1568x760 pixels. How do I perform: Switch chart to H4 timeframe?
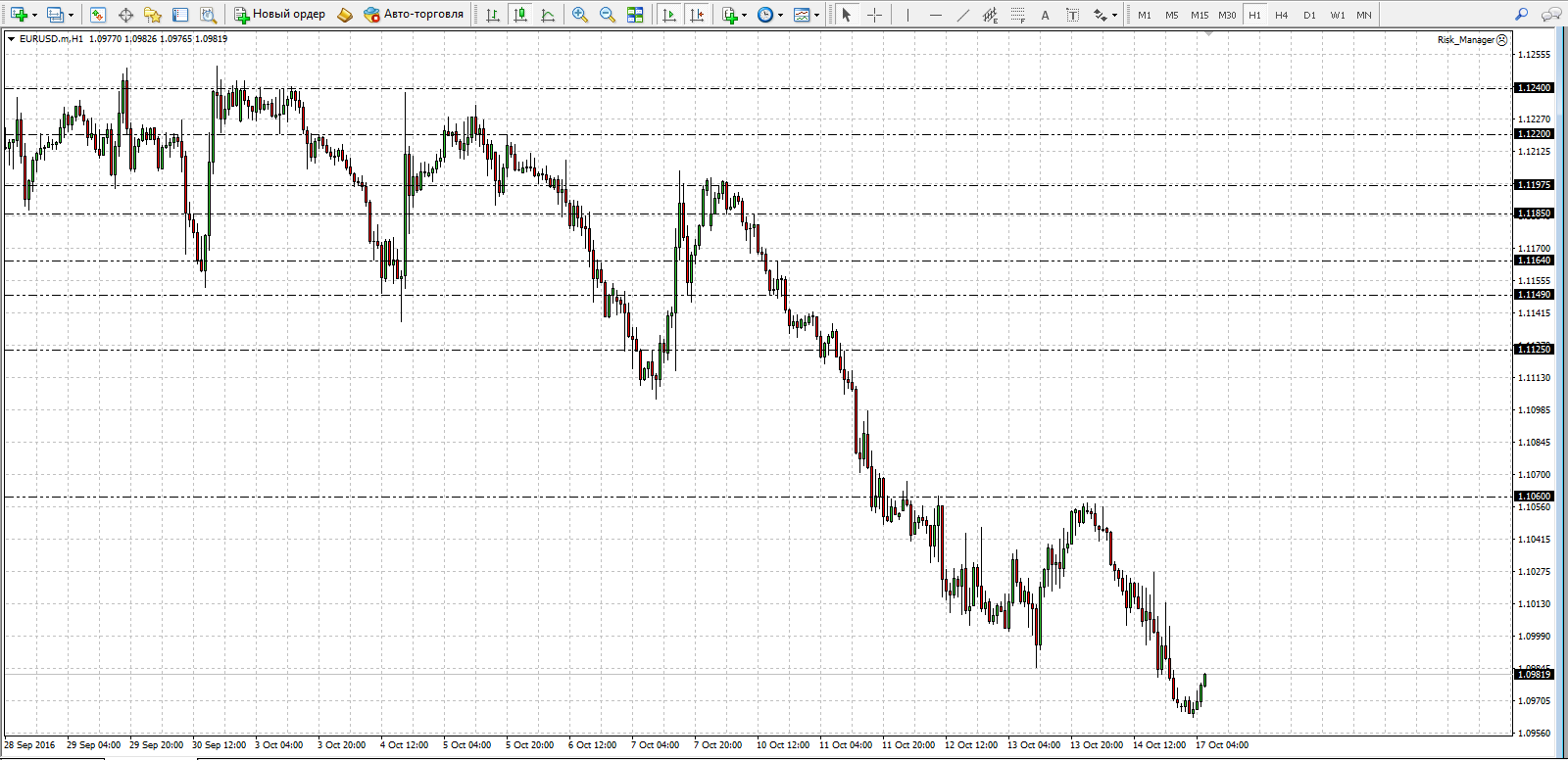point(1282,15)
